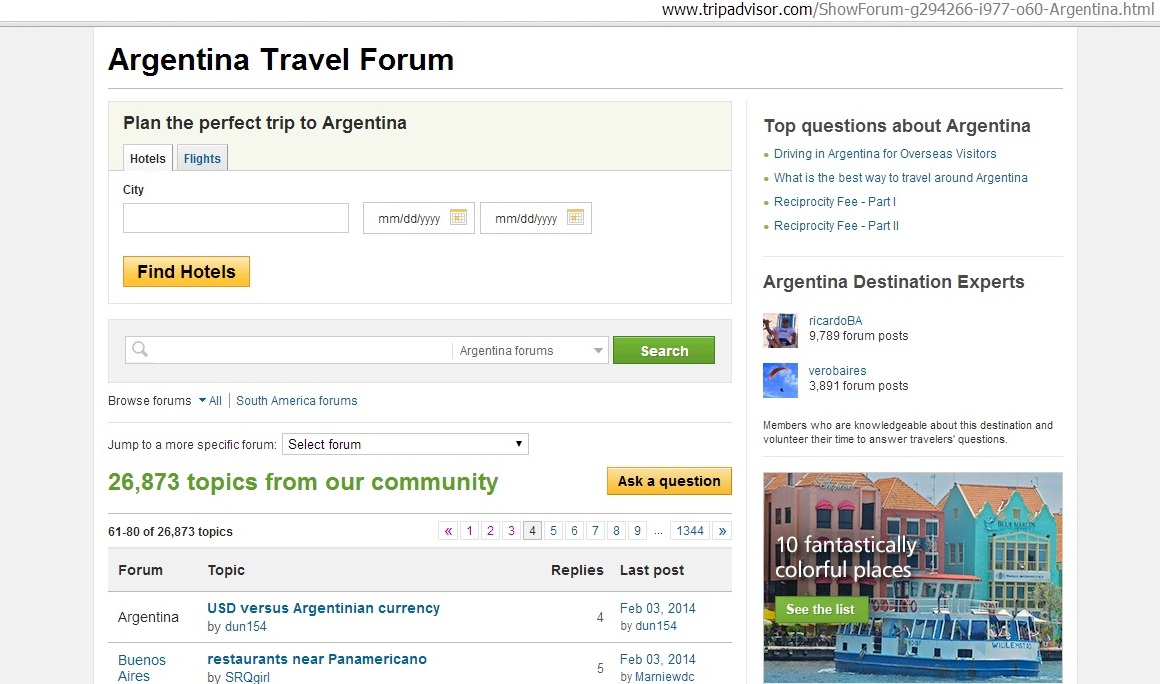Click the green Search button

tap(663, 351)
